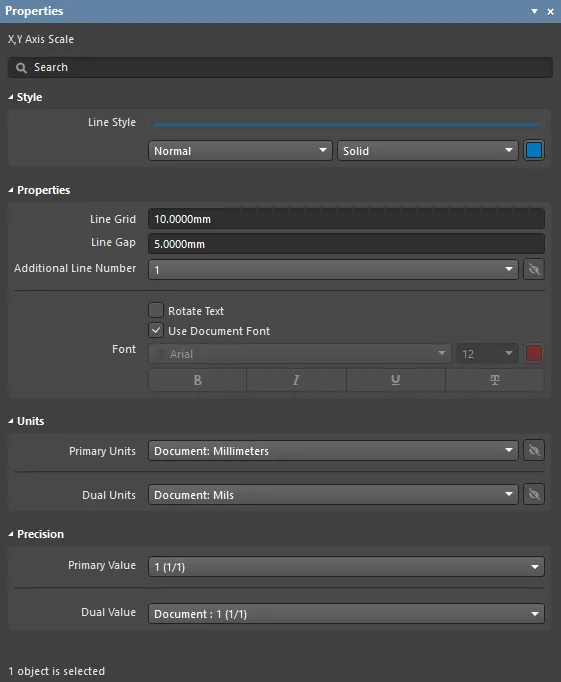Open the Normal line weight dropdown
This screenshot has height=682, width=561.
click(240, 150)
